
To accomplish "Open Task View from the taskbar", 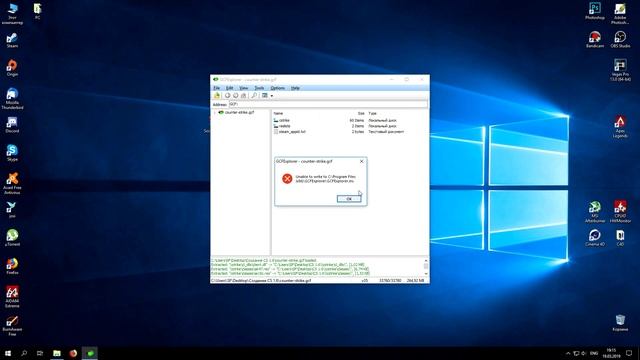I will (x=40, y=353).
